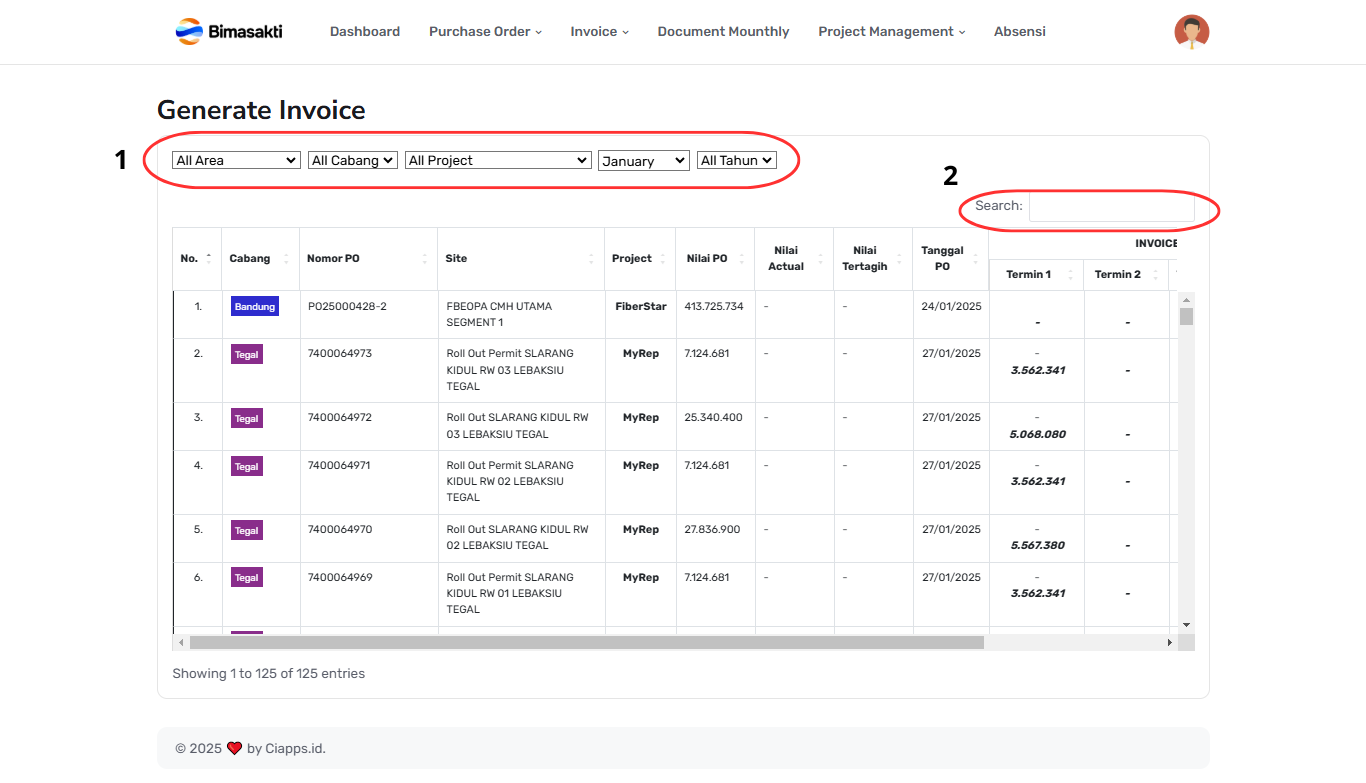This screenshot has width=1366, height=783.
Task: Click the horizontal table scrollbar
Action: pos(586,642)
